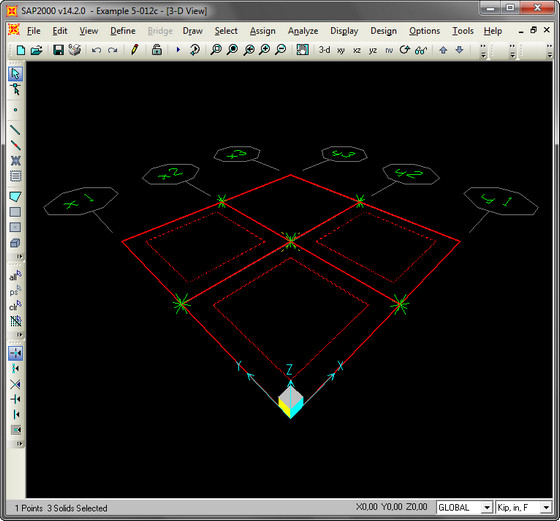Expand the draw toolbar overflow arrow
Viewport: 560px width, 521px height.
(x=19, y=256)
